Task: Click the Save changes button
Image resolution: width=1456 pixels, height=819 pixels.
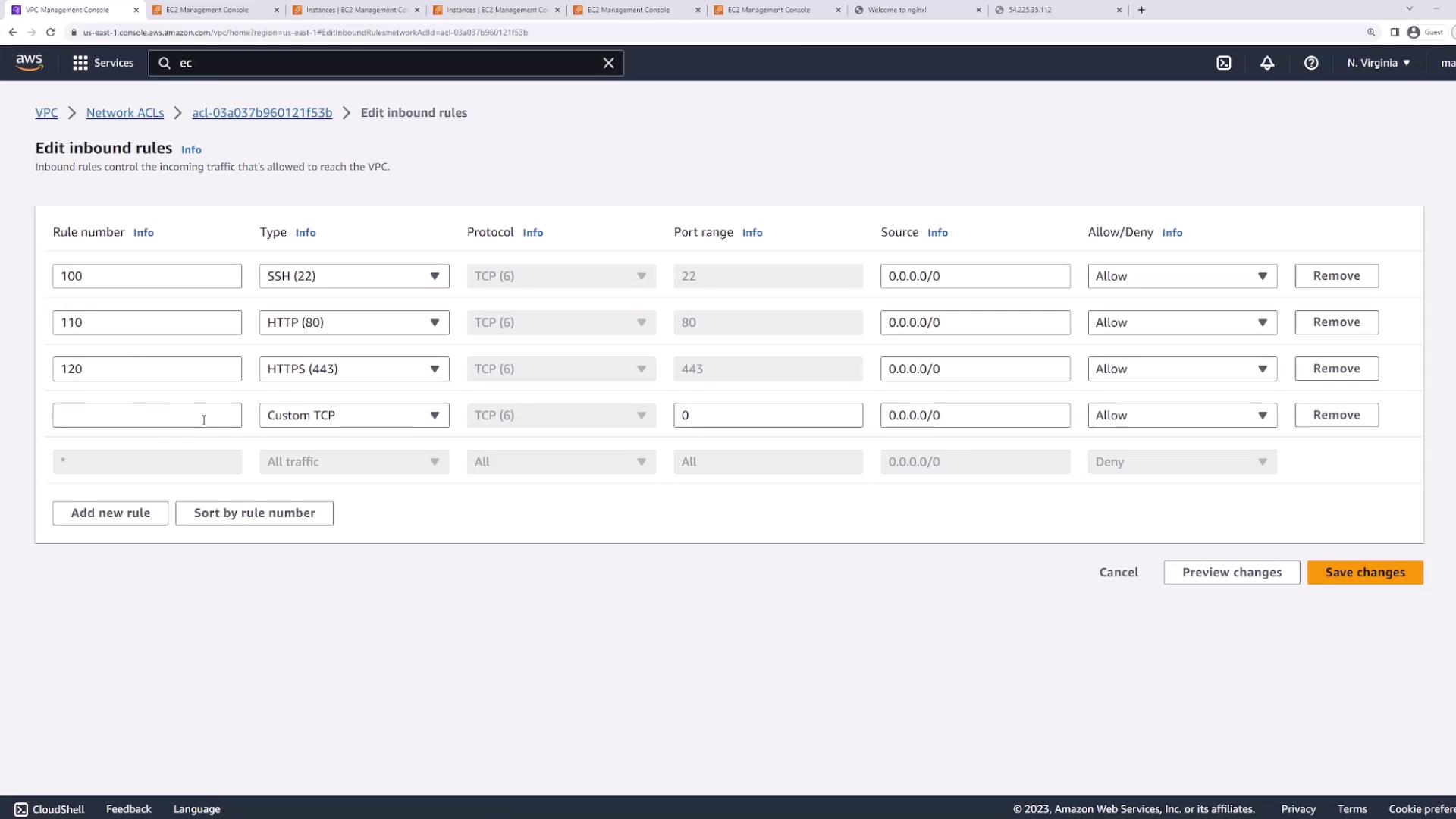Action: (1365, 573)
